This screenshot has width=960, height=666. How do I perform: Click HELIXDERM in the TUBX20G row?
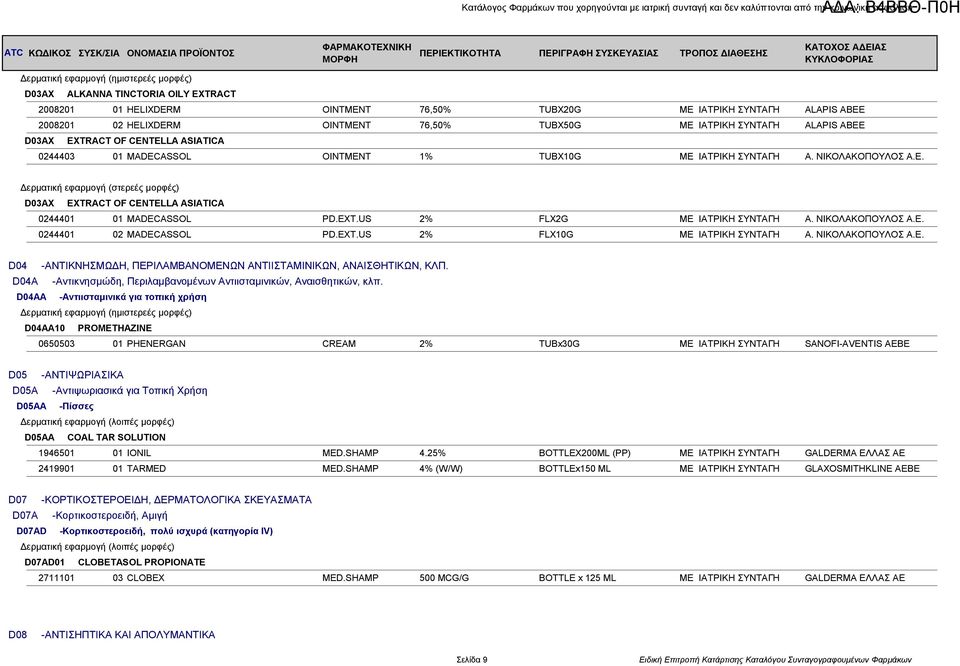154,110
